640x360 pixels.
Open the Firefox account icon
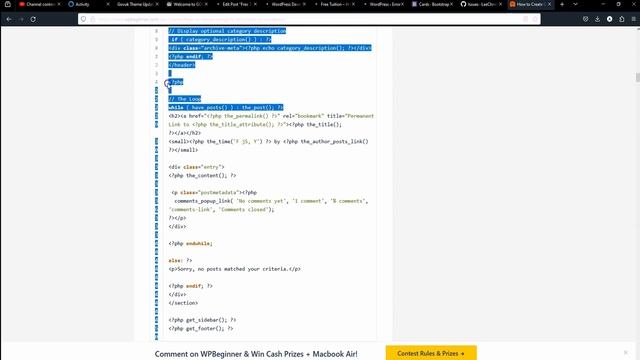[x=609, y=19]
